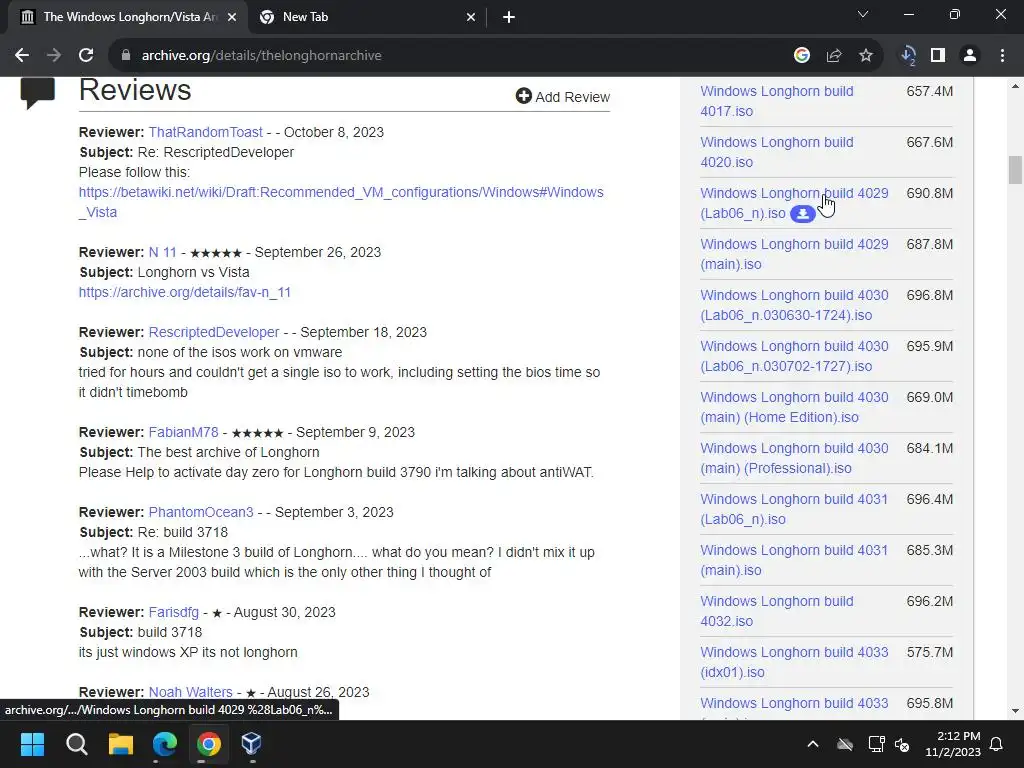Click the file list scrollbar down arrow
The width and height of the screenshot is (1024, 768).
tap(1015, 711)
